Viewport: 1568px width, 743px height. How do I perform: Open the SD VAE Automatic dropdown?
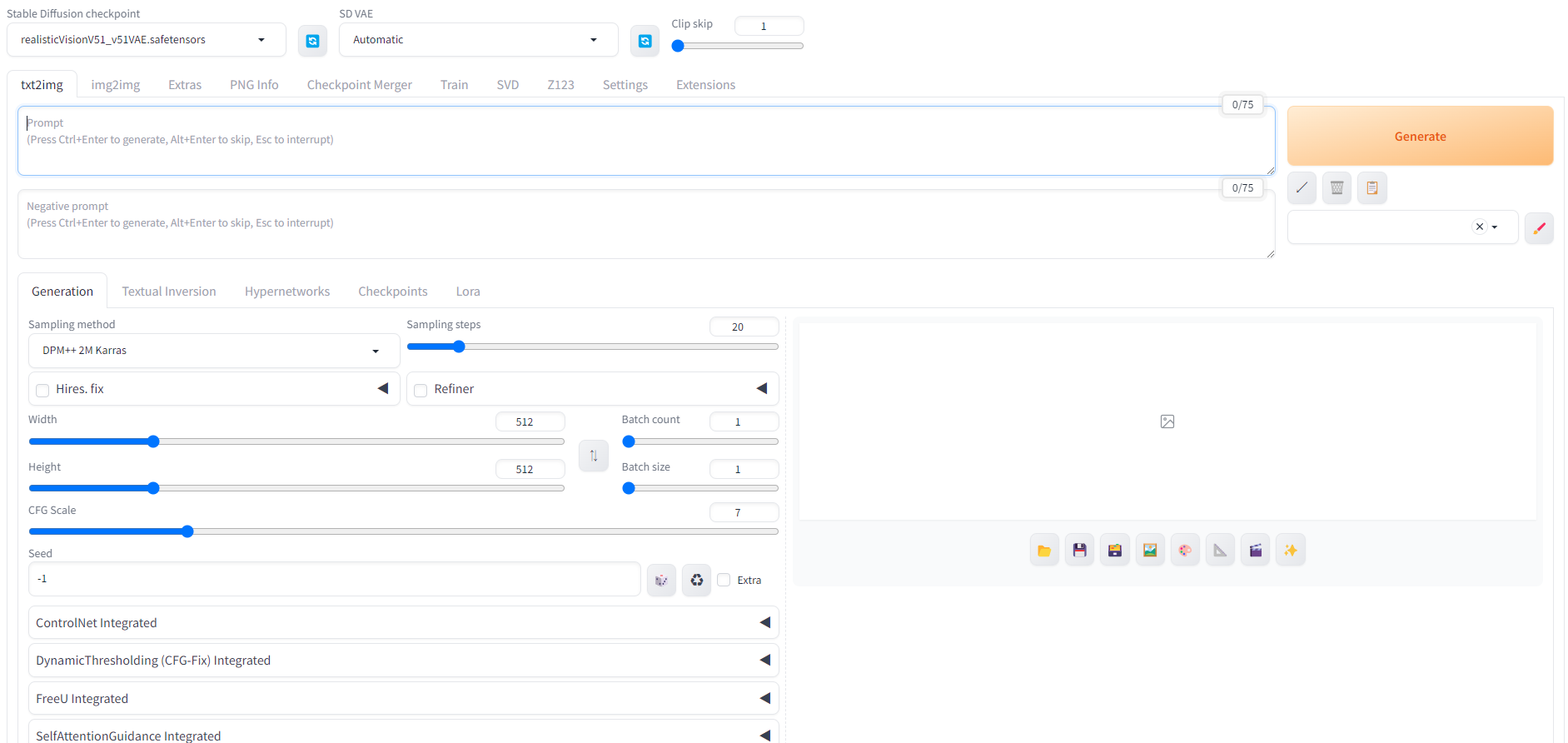click(478, 40)
